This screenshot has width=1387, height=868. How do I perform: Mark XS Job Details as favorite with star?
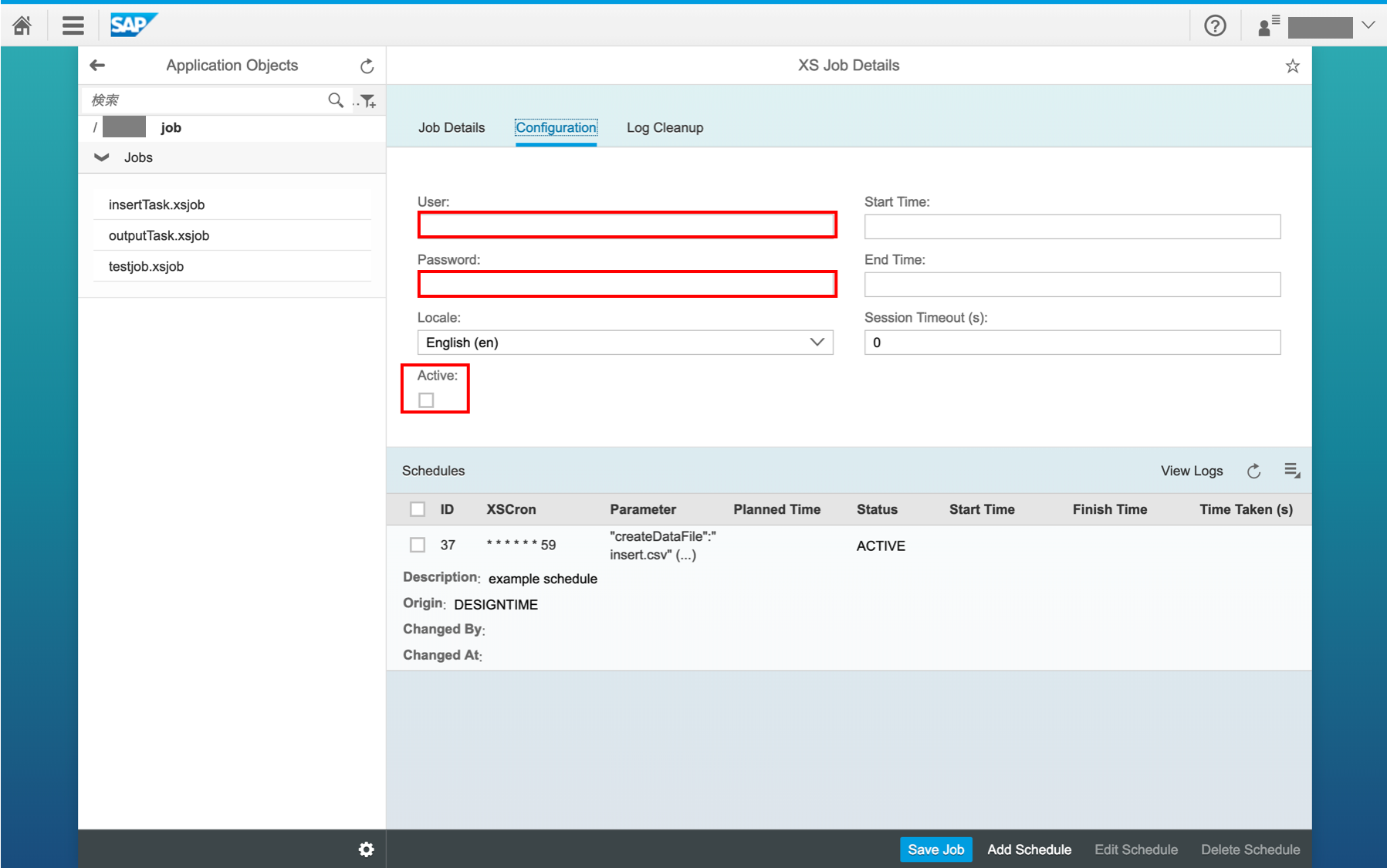[1293, 66]
